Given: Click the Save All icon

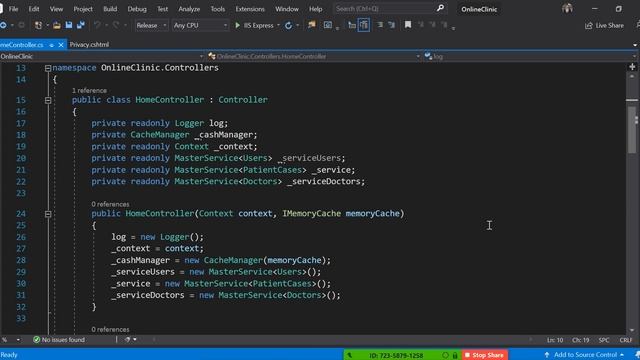Looking at the screenshot, I should 80,25.
